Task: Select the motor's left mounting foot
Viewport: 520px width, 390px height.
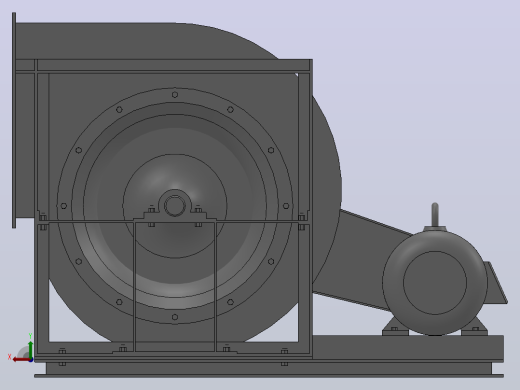Action: pos(395,327)
